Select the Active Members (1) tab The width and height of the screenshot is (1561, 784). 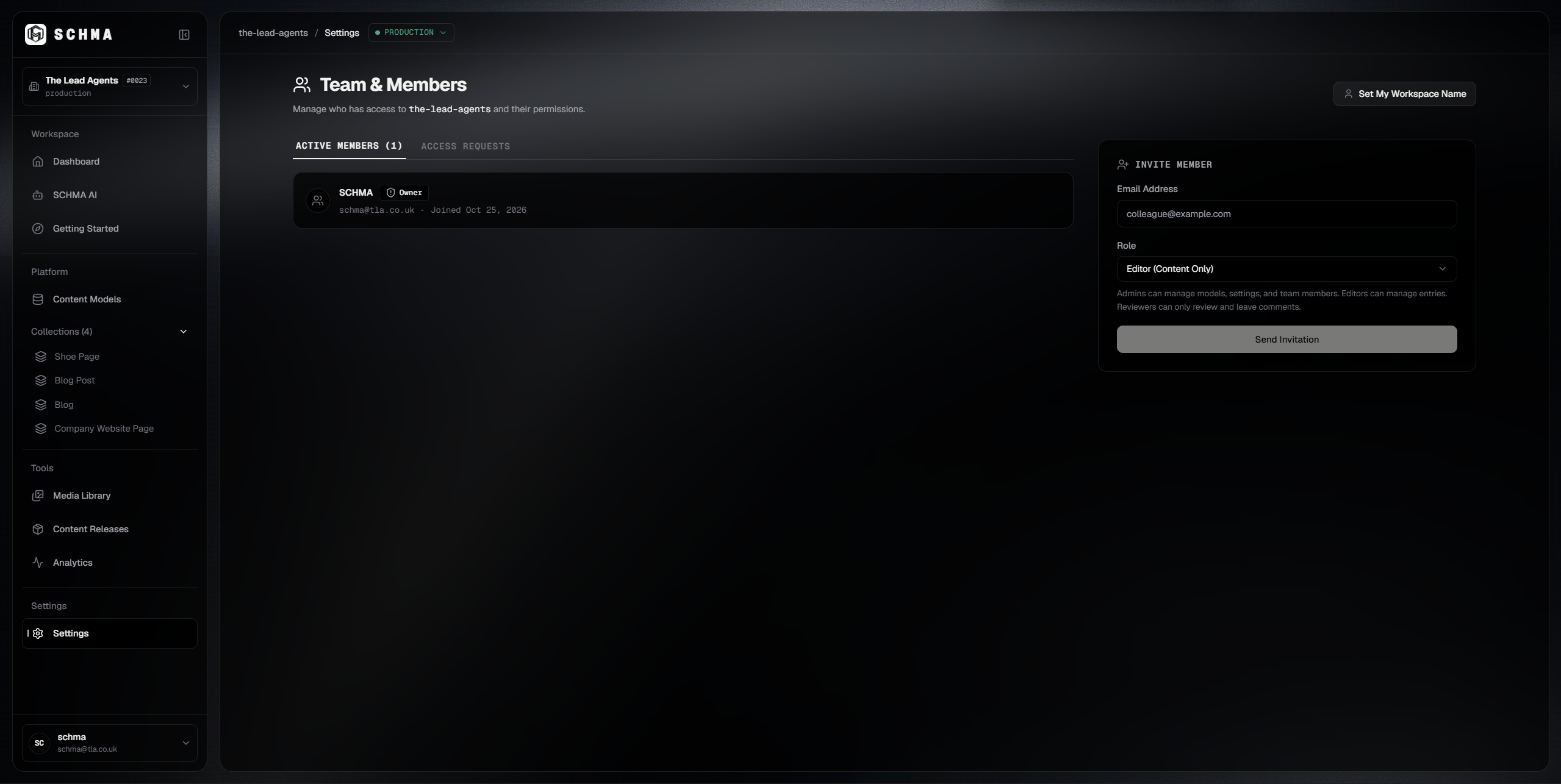point(349,146)
